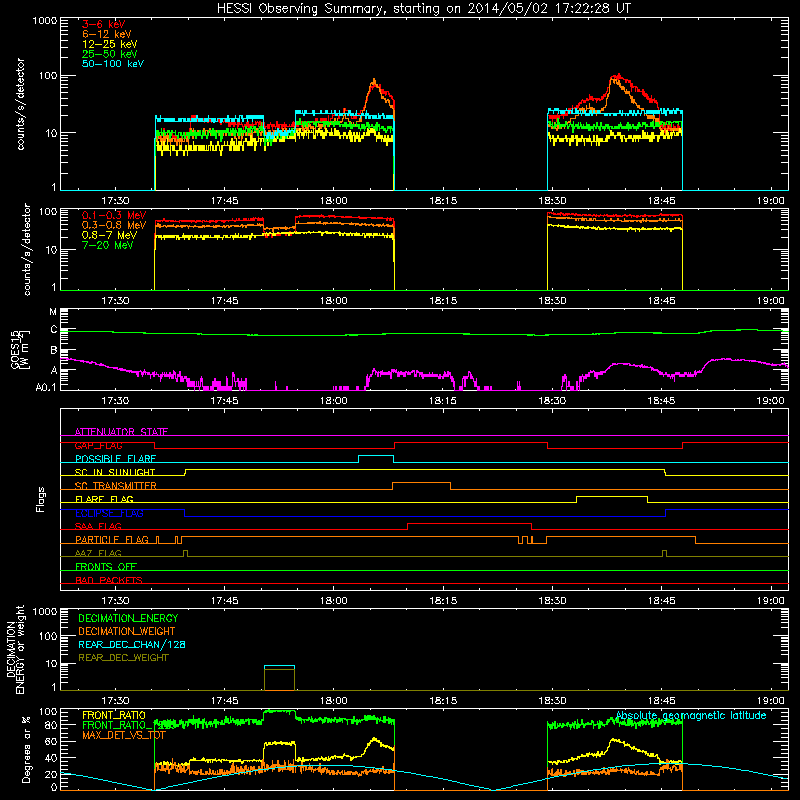Viewport: 800px width, 800px height.
Task: Click the C level label on GOES axis
Action: pyautogui.click(x=54, y=330)
